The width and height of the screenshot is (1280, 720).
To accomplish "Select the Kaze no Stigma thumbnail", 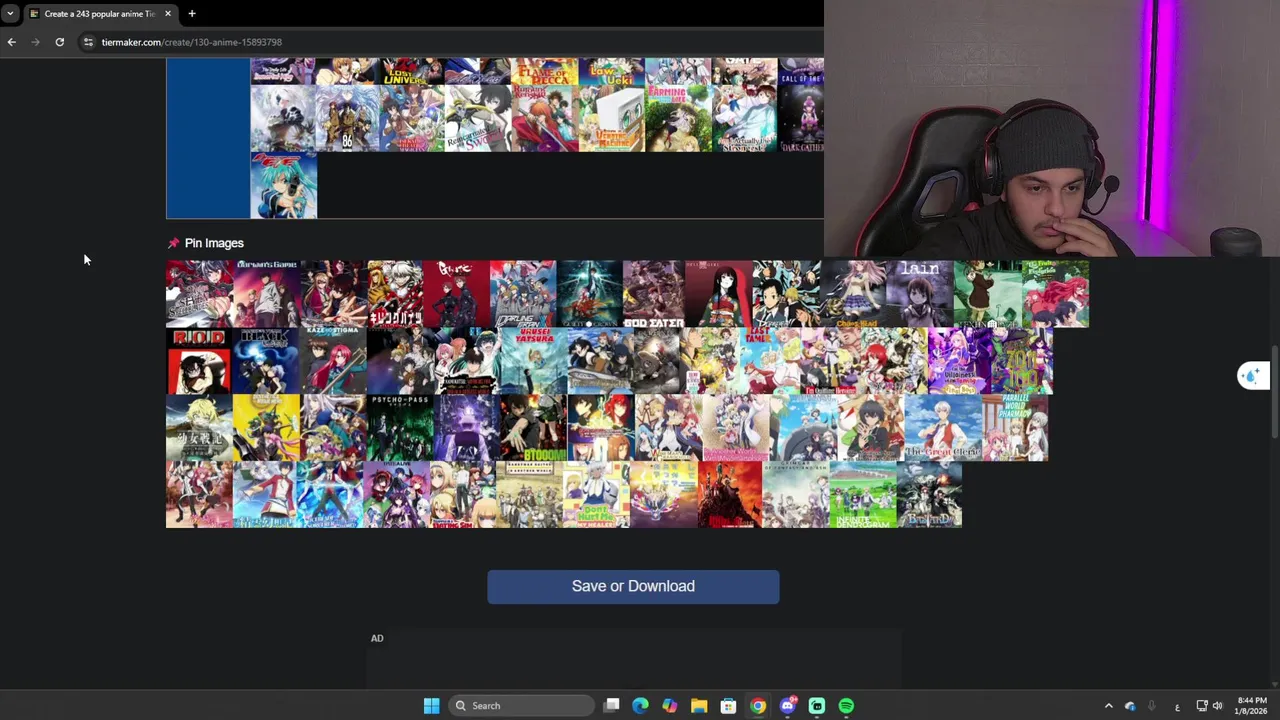I will coord(332,361).
